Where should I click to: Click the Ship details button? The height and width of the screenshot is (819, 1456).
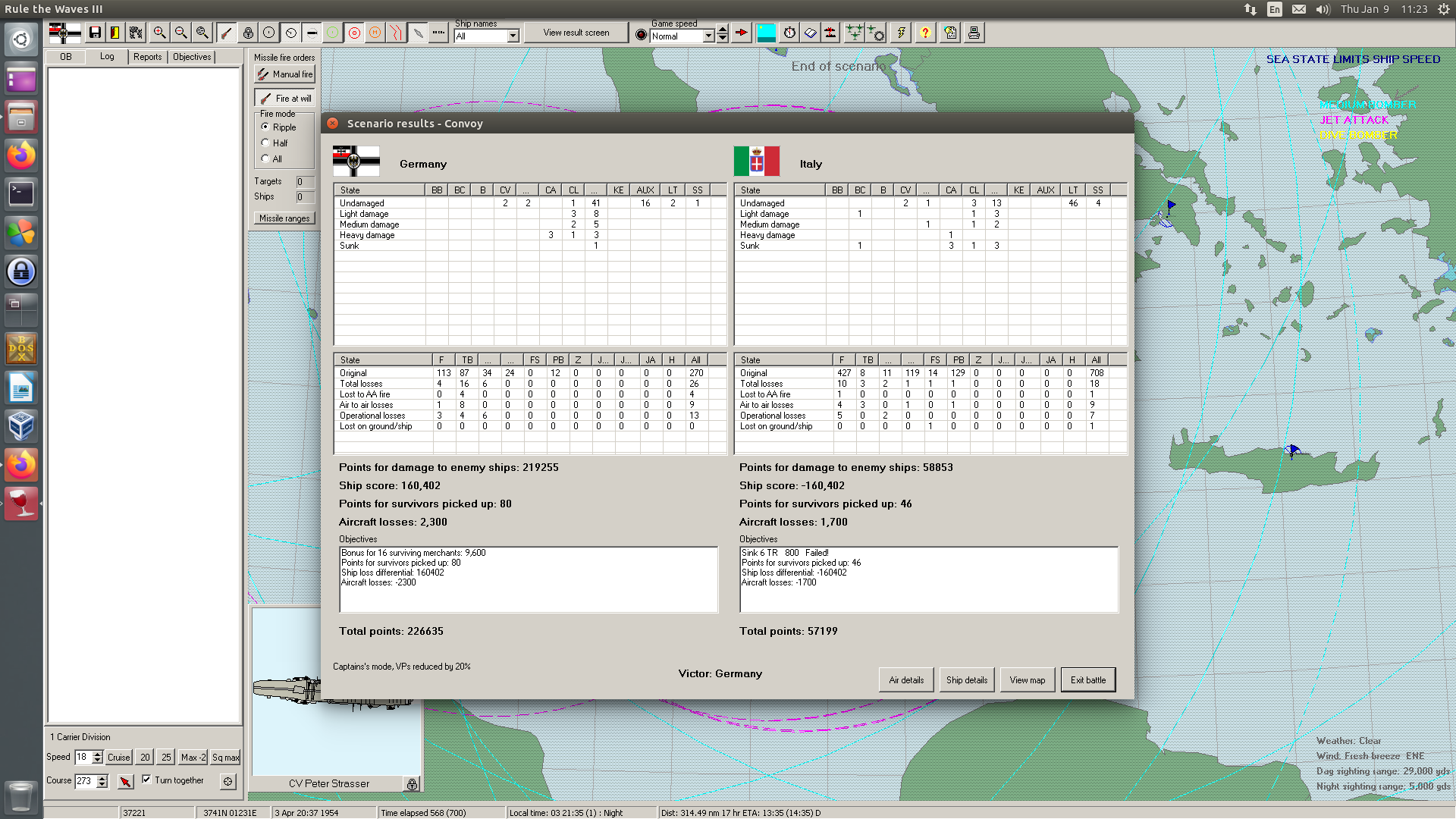point(967,680)
